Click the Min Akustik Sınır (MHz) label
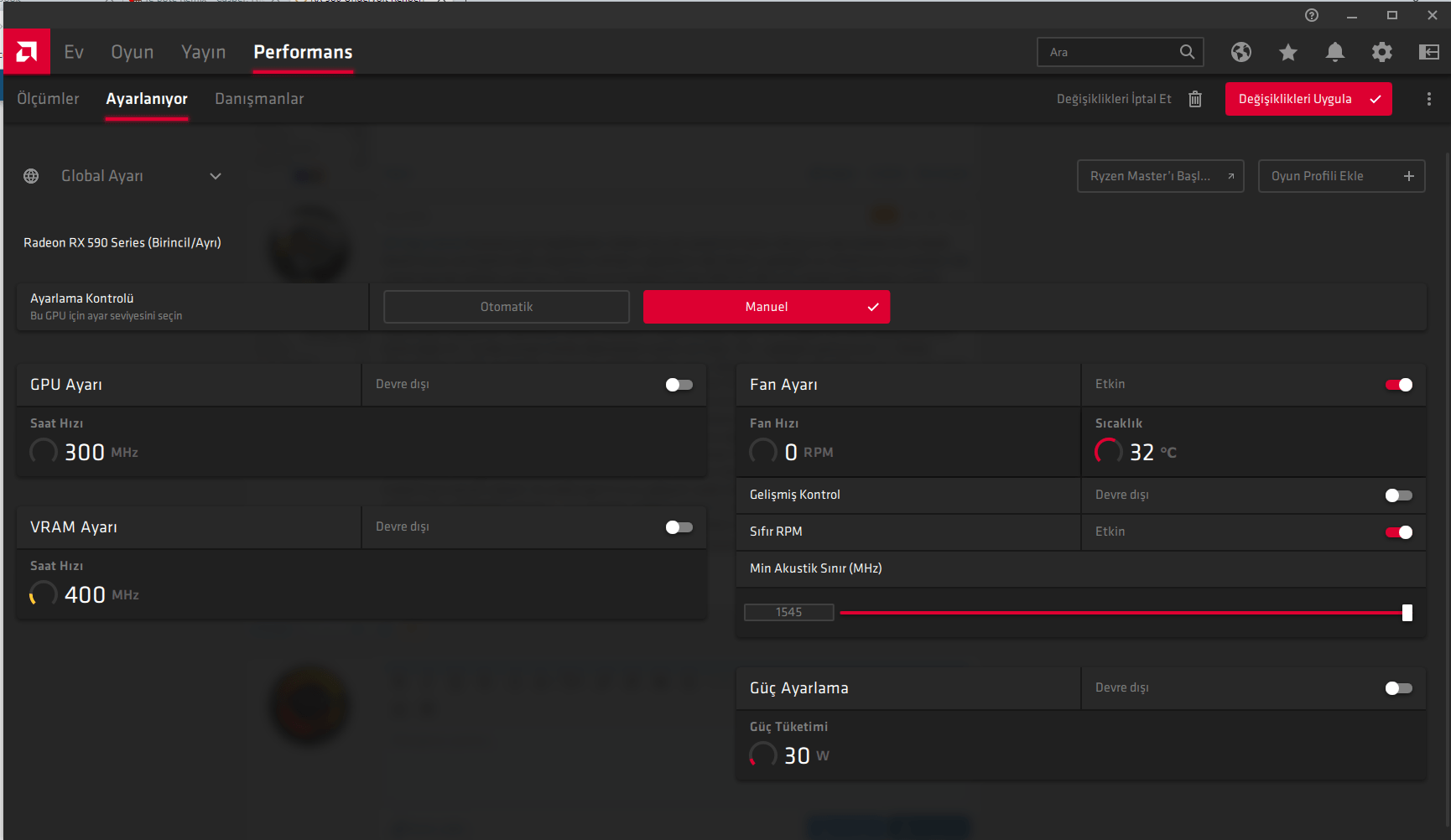Screen dimensions: 1451x840 pyautogui.click(x=816, y=568)
